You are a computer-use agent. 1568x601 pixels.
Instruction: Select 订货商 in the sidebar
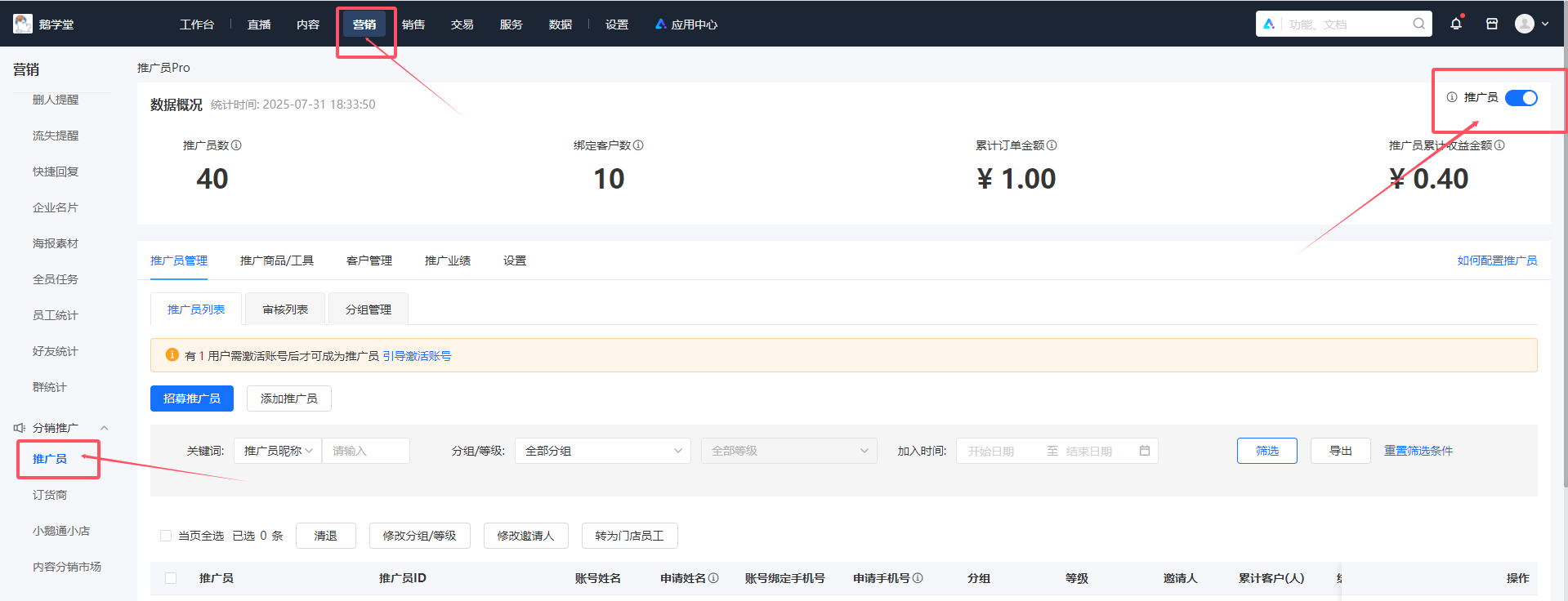50,495
